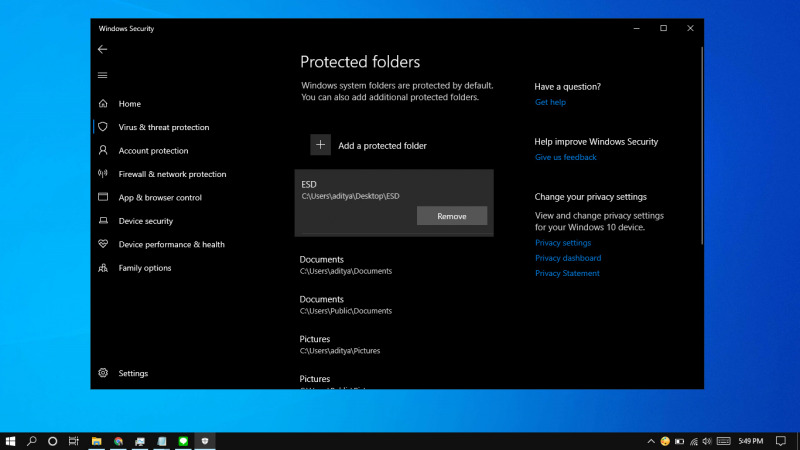This screenshot has height=450, width=800.
Task: Open Cortana circle in taskbar
Action: click(53, 441)
